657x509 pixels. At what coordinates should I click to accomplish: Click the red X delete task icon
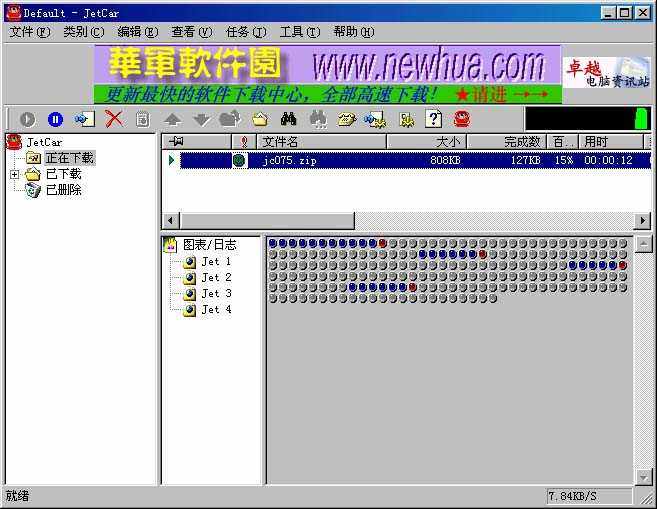tap(114, 119)
